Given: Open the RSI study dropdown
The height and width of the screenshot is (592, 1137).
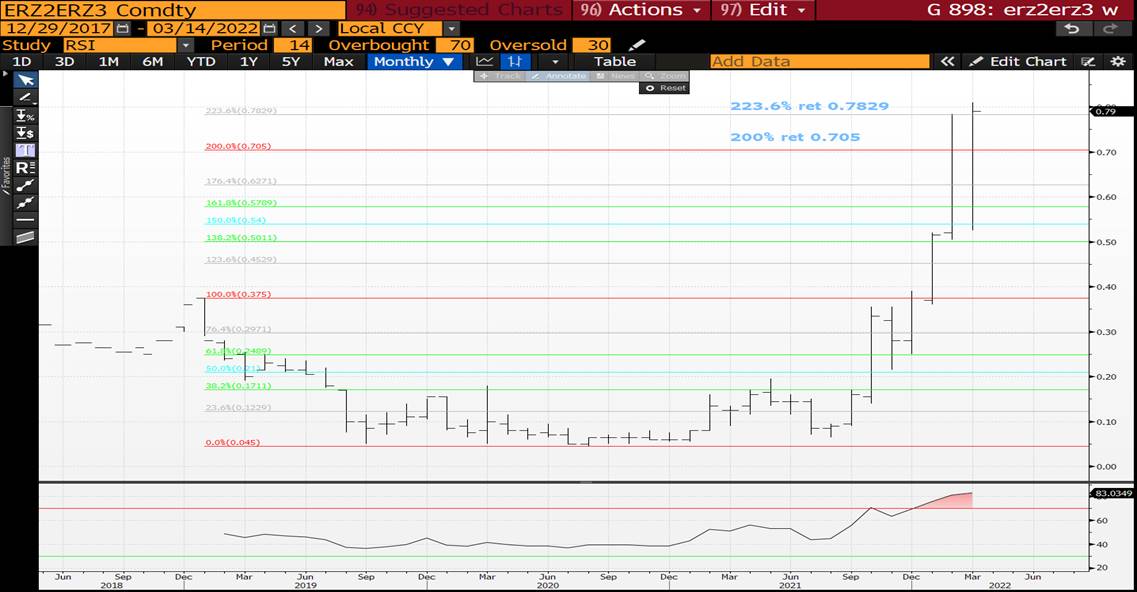Looking at the screenshot, I should (x=186, y=45).
